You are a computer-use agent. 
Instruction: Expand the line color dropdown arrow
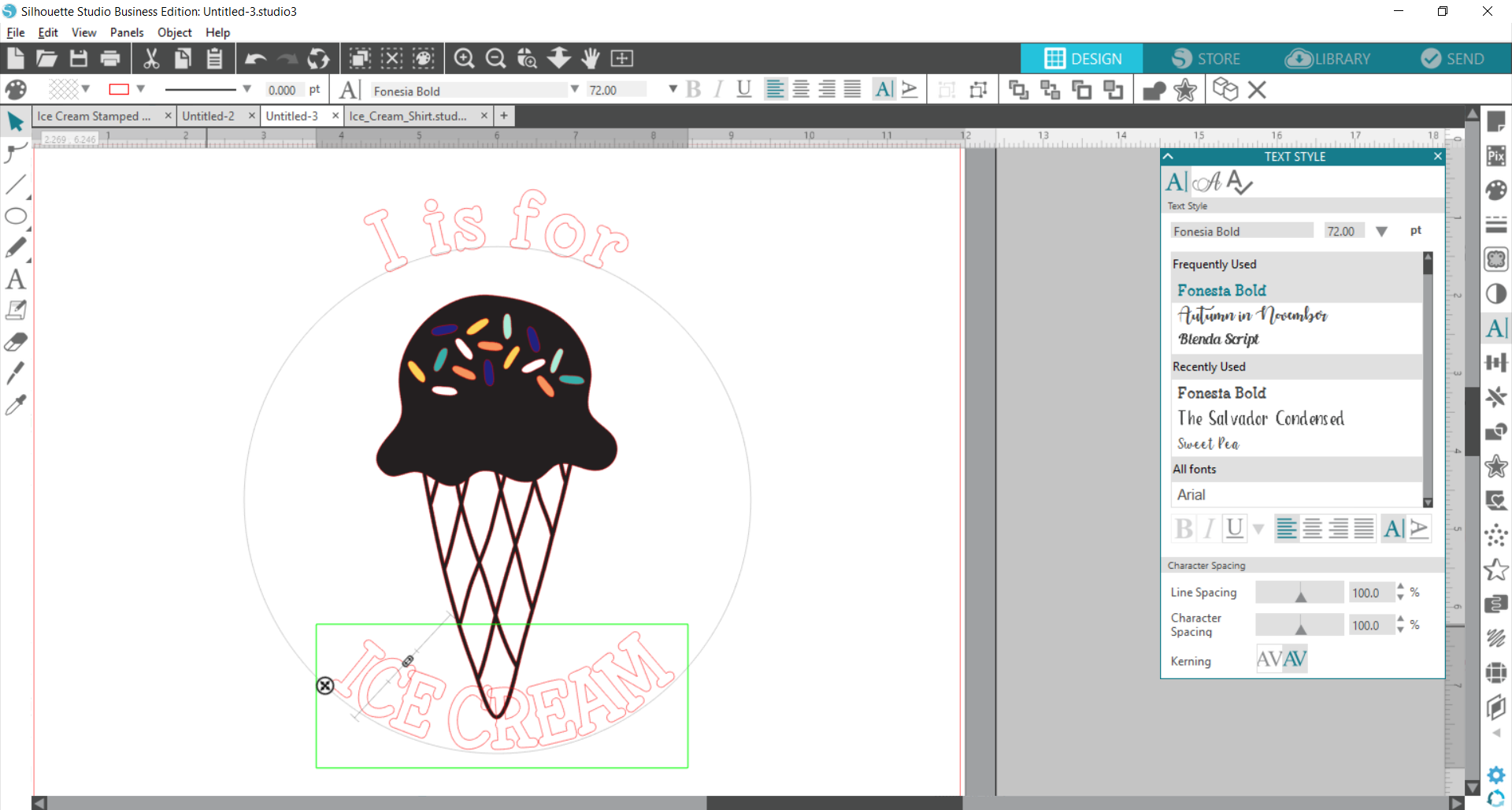pyautogui.click(x=141, y=89)
